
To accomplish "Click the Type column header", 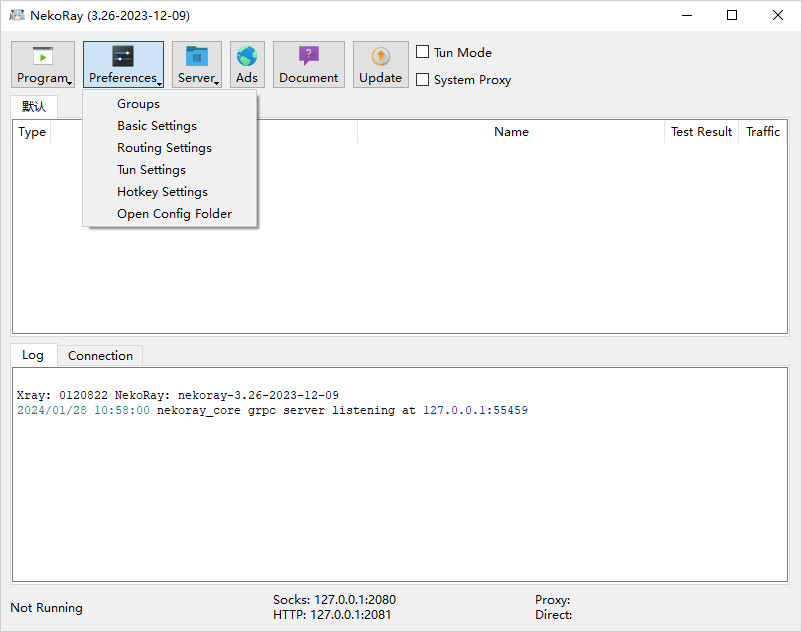I will point(32,132).
